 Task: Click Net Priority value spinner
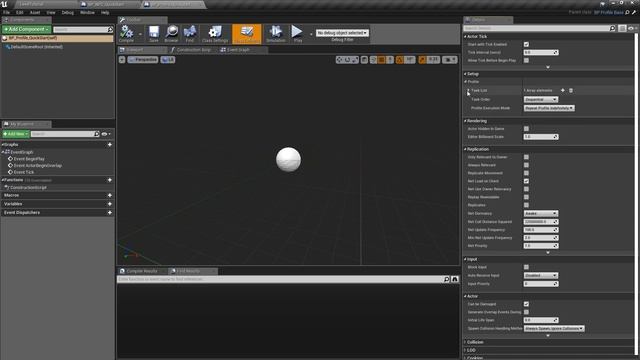[541, 246]
